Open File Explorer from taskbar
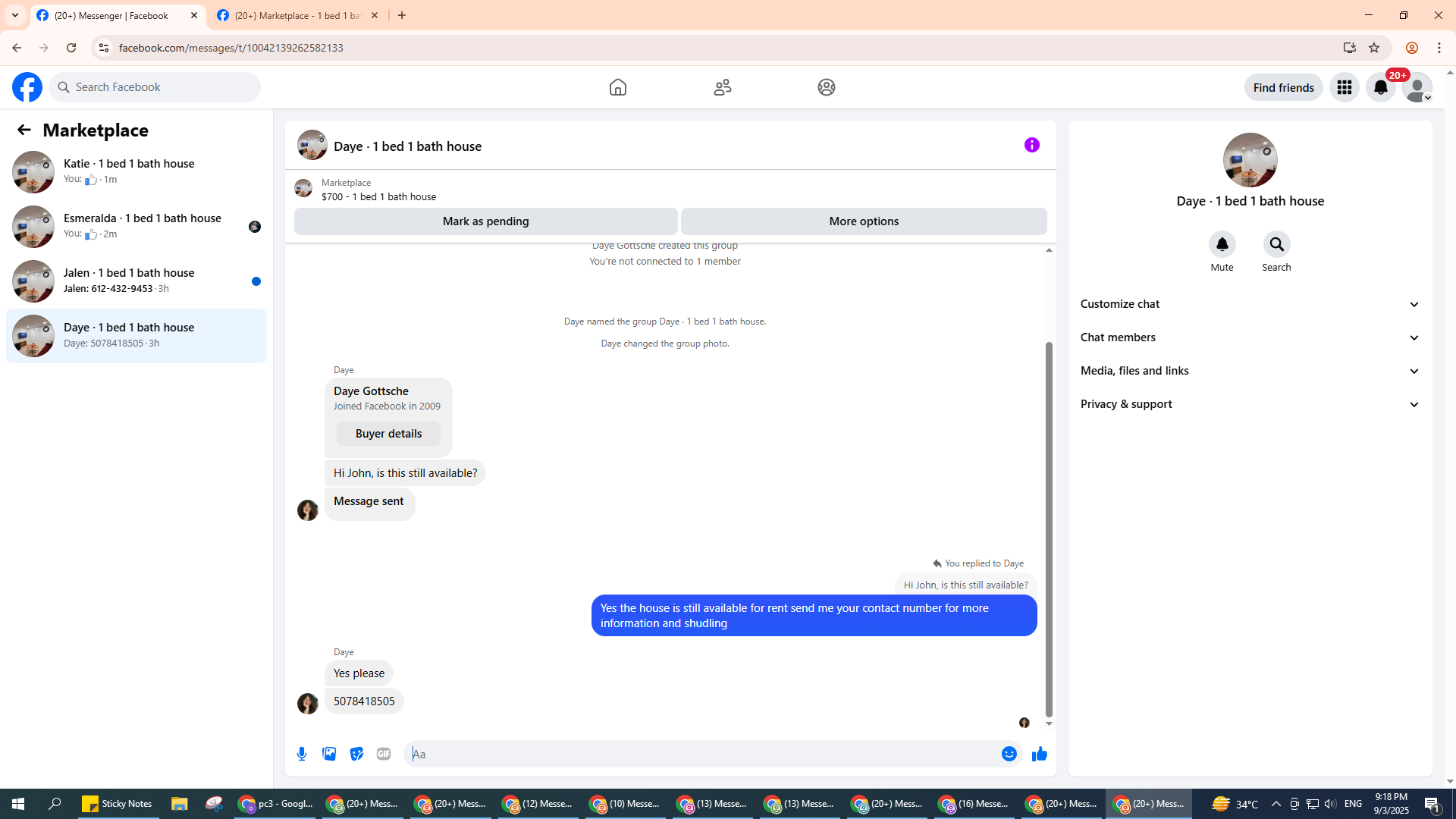1456x819 pixels. coord(179,804)
